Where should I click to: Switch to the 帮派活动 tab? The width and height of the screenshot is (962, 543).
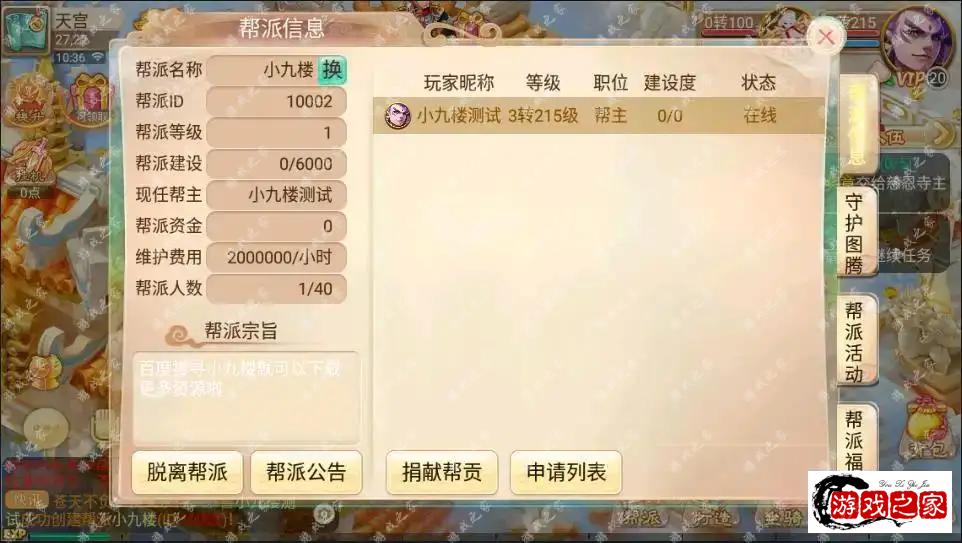856,341
